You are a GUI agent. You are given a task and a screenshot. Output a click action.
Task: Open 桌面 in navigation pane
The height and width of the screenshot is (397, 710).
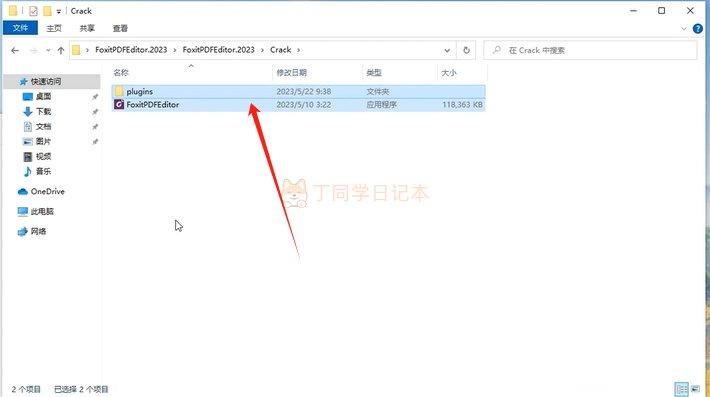(43, 96)
